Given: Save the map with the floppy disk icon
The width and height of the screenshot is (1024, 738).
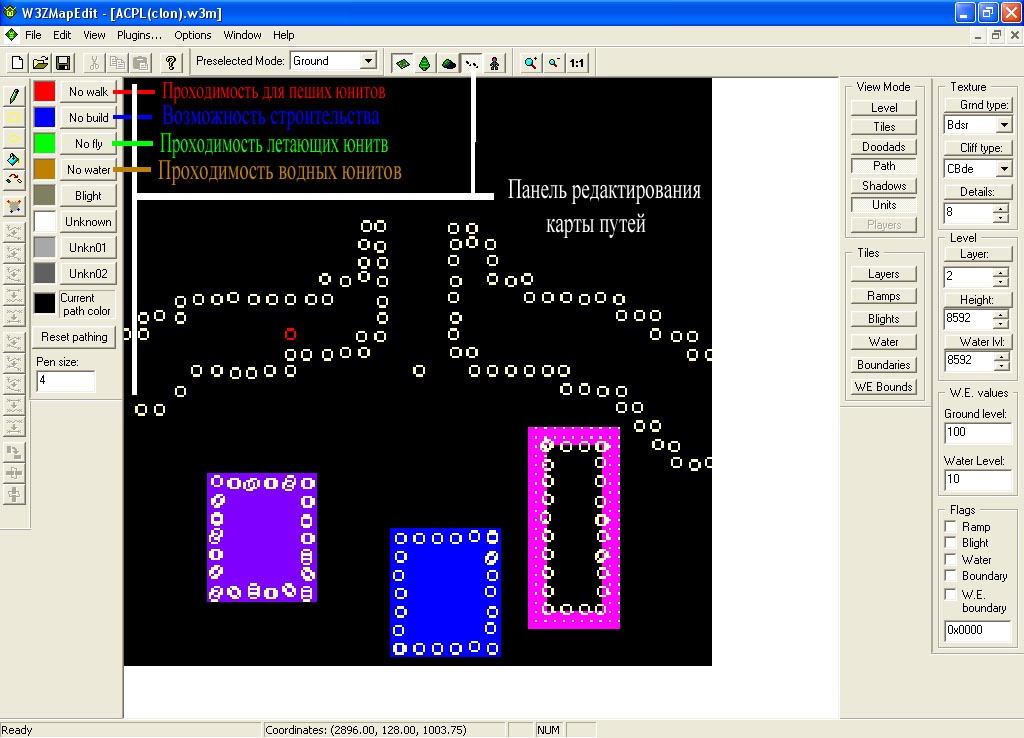Looking at the screenshot, I should coord(63,63).
